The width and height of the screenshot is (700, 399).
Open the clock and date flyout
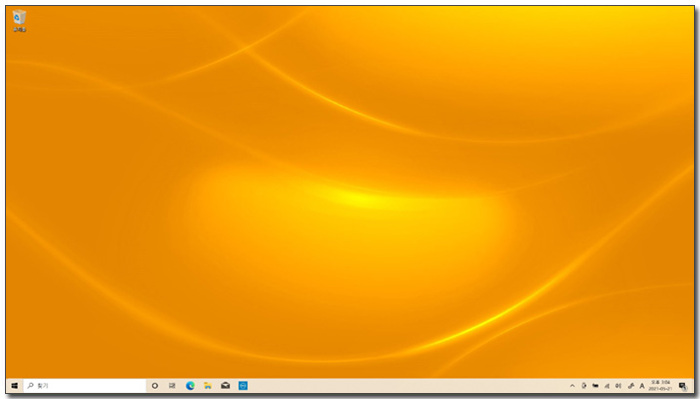pos(661,386)
